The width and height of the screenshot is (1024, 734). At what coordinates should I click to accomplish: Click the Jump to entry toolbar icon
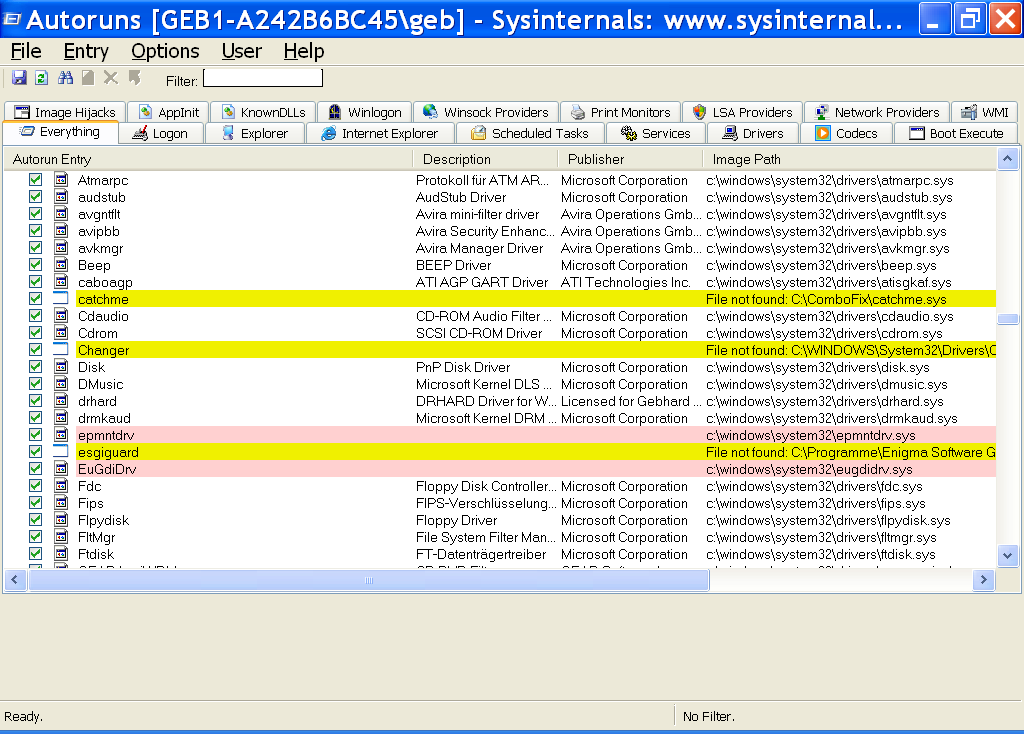[135, 78]
